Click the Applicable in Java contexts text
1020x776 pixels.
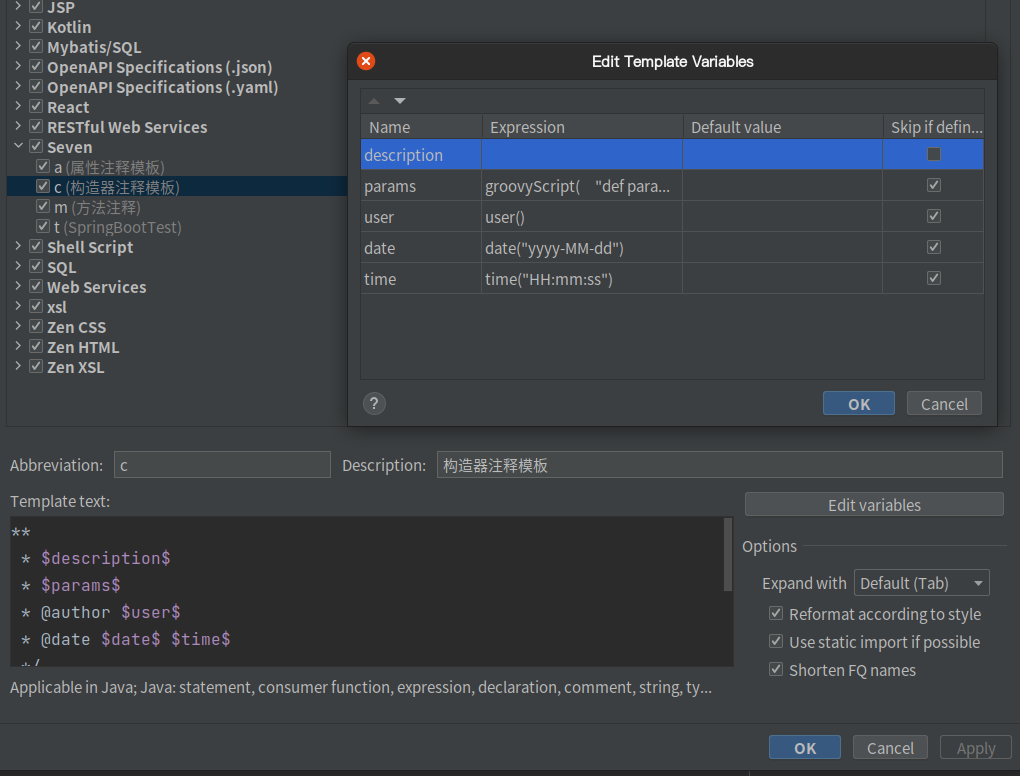(x=360, y=687)
